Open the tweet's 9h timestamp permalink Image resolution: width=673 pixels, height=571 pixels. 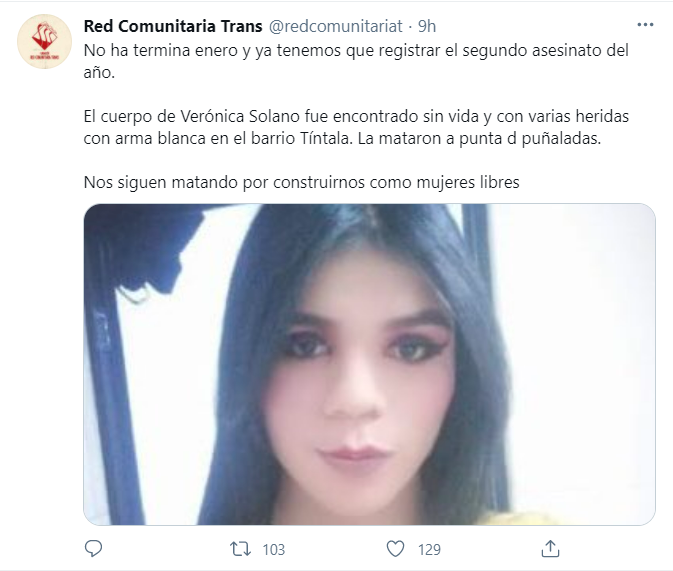point(427,26)
